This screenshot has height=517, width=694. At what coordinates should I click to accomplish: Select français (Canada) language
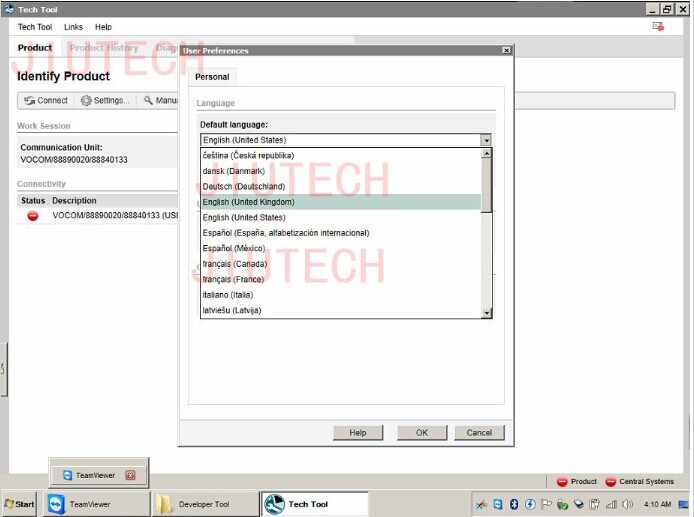[x=340, y=264]
